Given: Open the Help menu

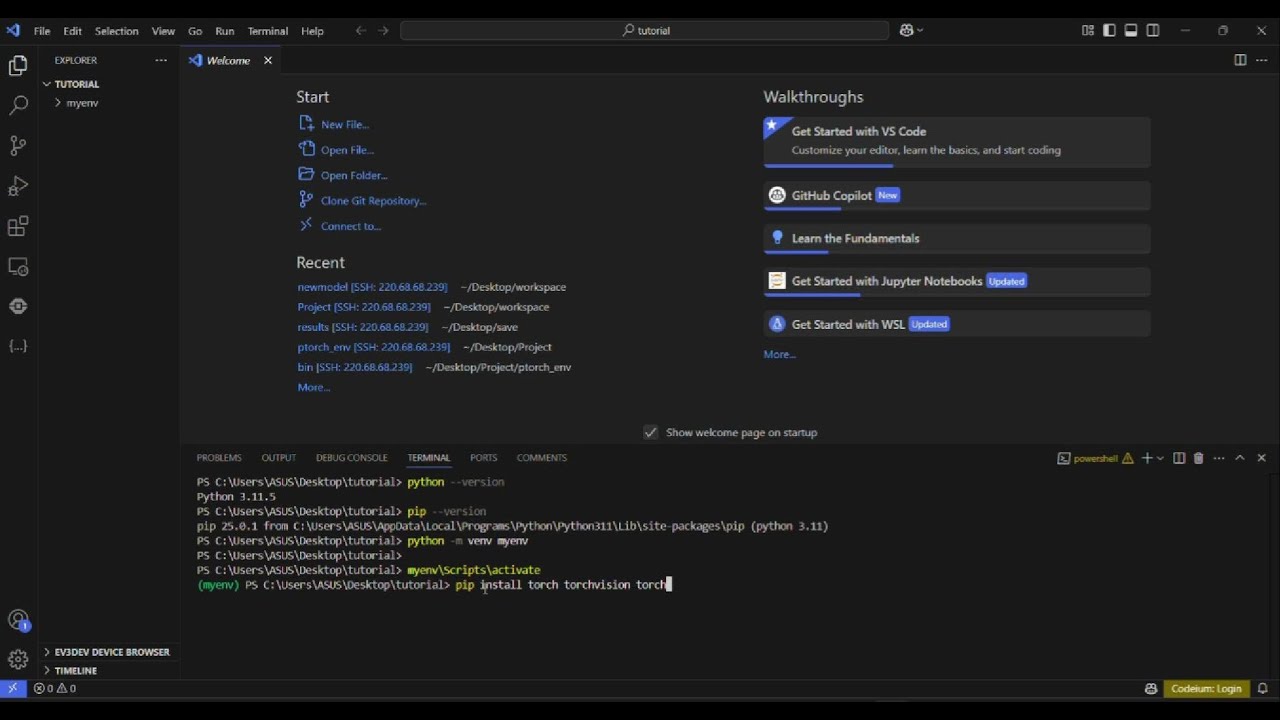Looking at the screenshot, I should [x=312, y=31].
